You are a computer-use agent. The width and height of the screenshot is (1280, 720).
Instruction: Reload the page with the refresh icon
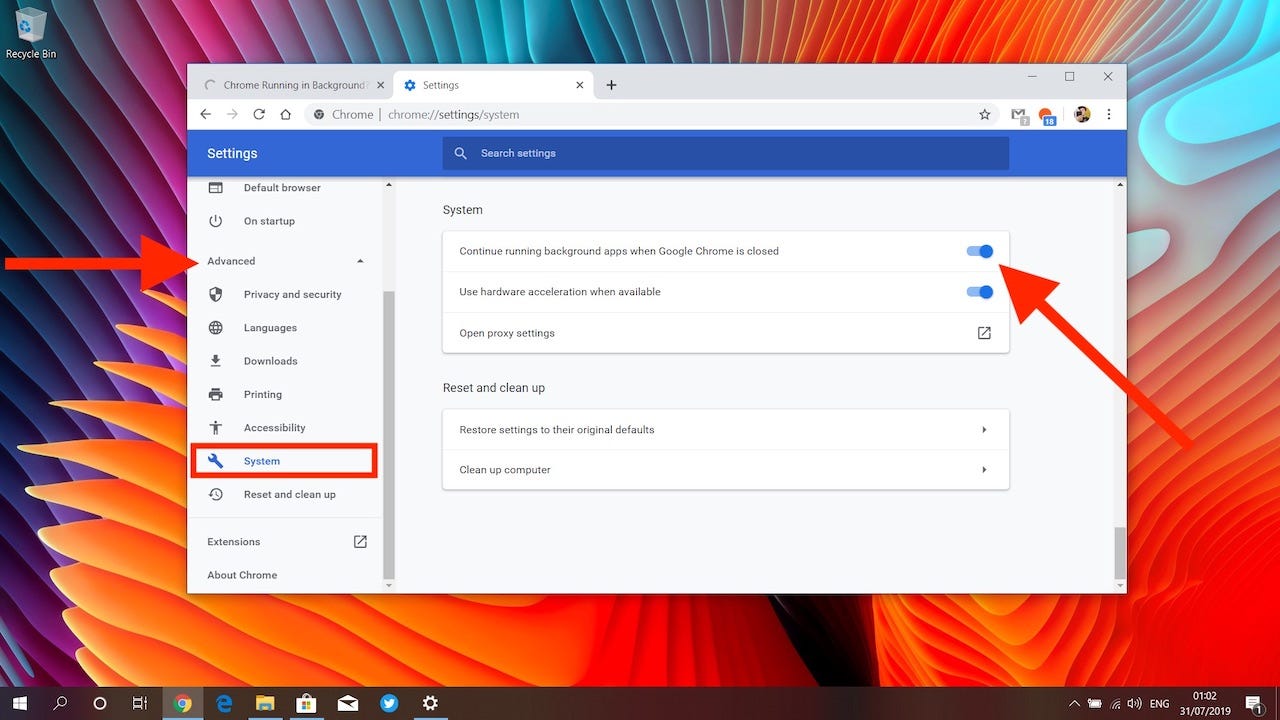click(x=259, y=115)
